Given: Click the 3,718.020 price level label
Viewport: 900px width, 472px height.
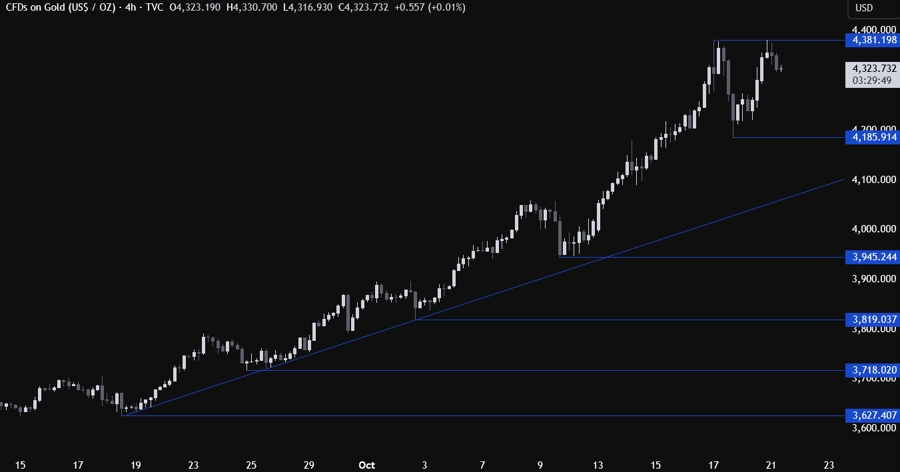Looking at the screenshot, I should (872, 371).
